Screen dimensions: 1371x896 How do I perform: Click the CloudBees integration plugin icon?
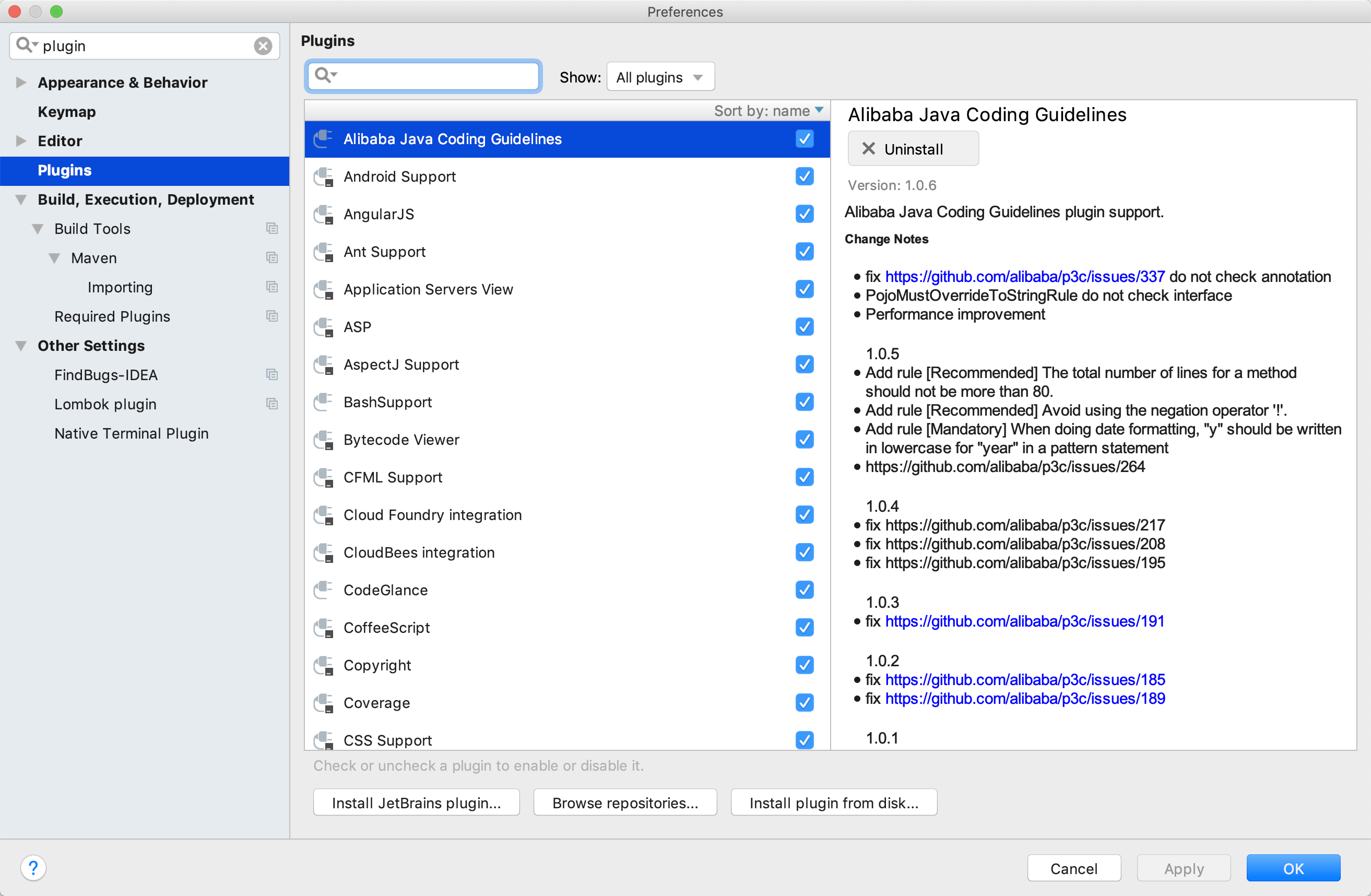[x=323, y=552]
